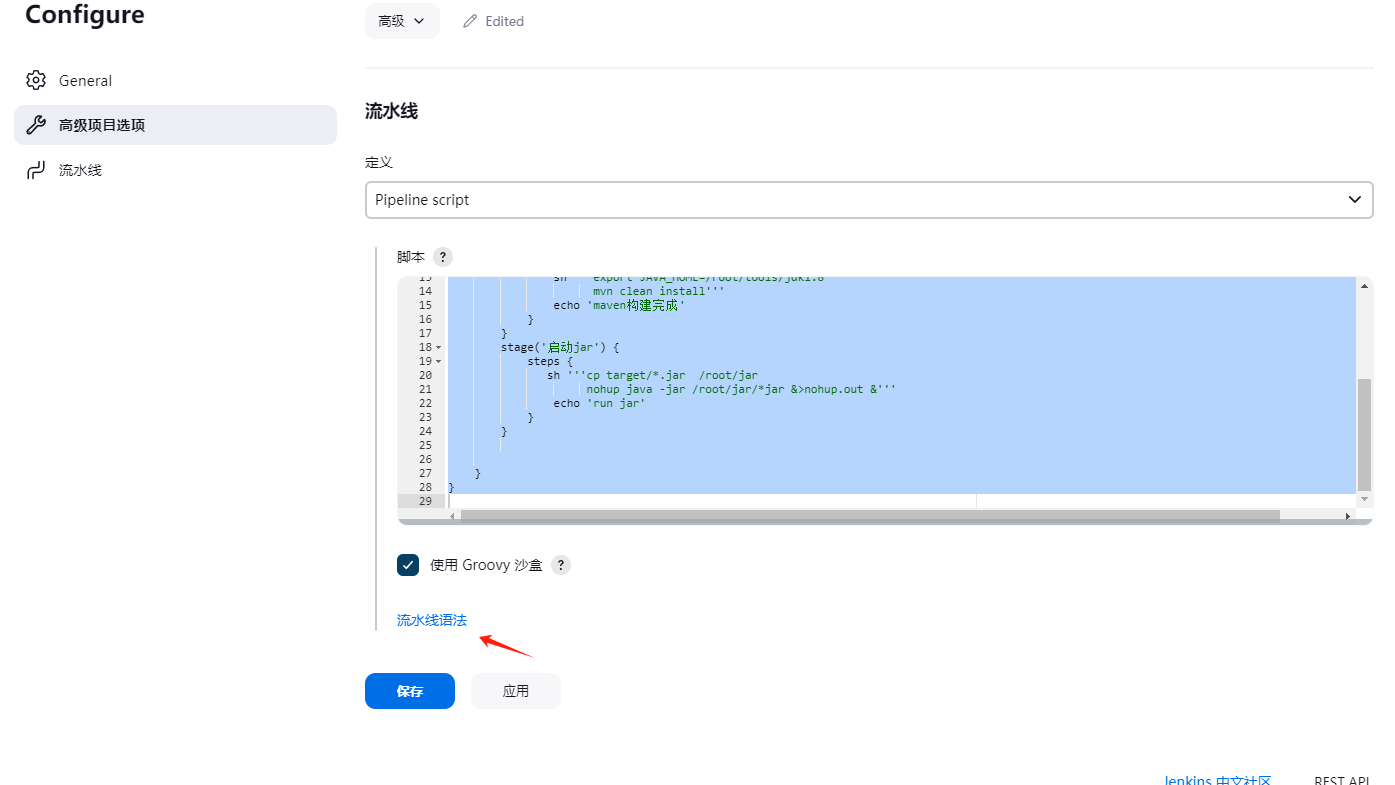The image size is (1395, 785).
Task: Save the configuration with 保存
Action: click(x=410, y=691)
